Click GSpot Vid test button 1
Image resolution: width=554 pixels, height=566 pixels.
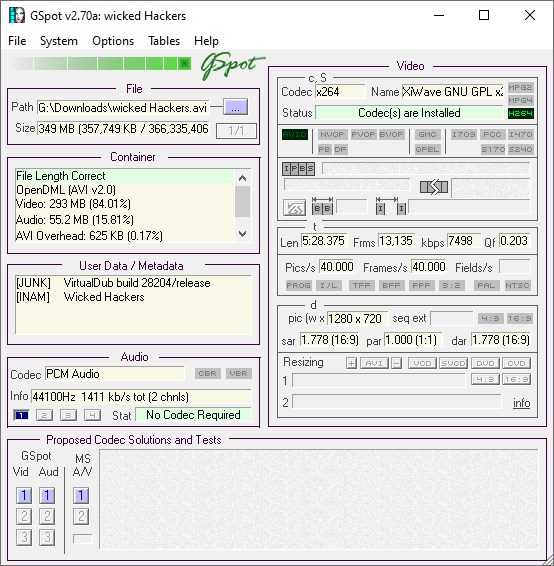(x=24, y=496)
